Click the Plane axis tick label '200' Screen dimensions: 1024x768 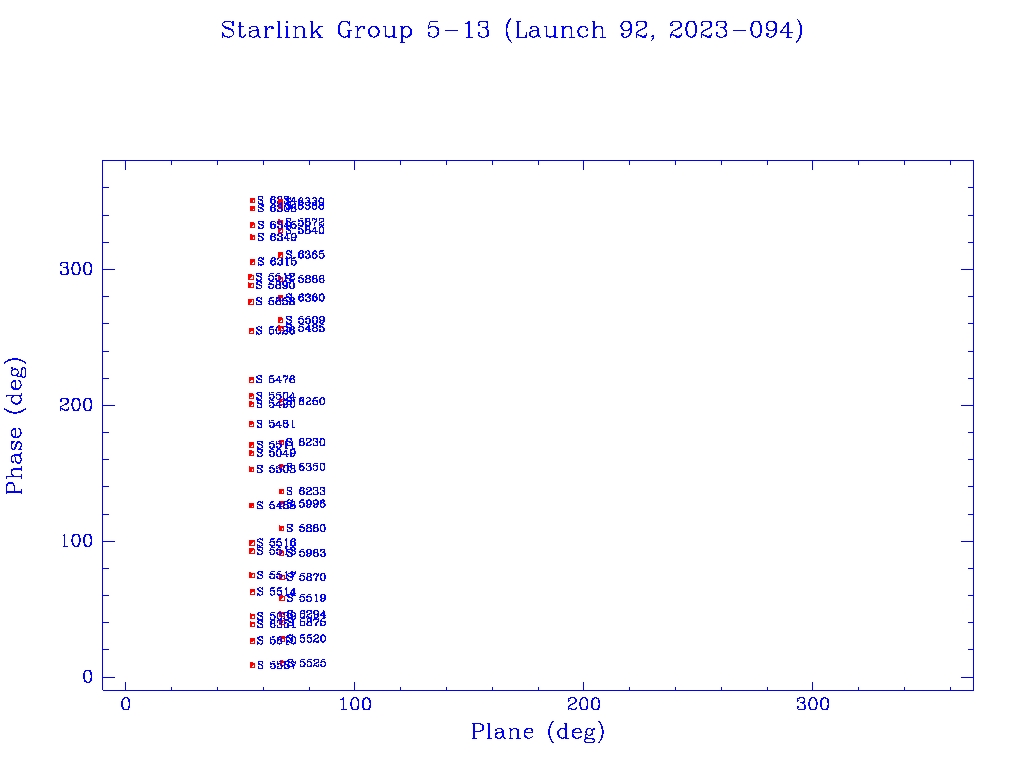(x=584, y=704)
